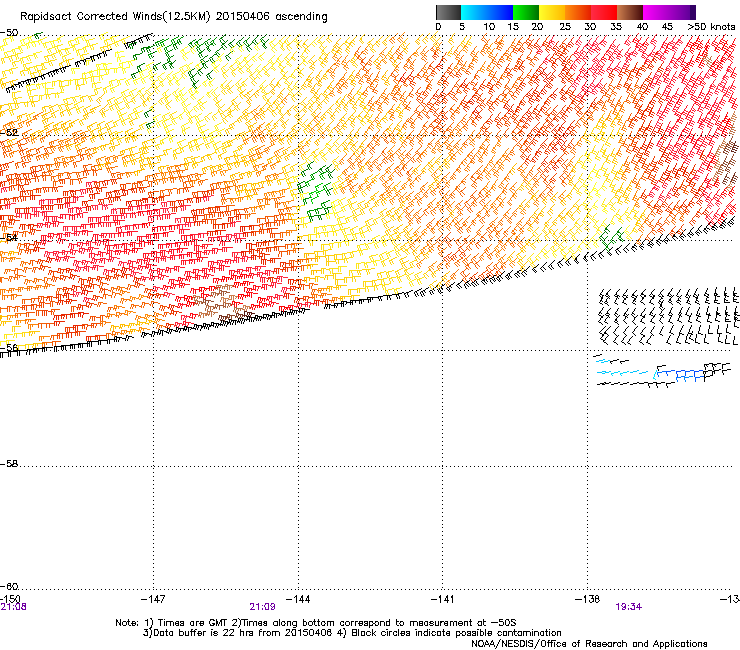The height and width of the screenshot is (650, 740).
Task: Click the -54 latitude label
Action: point(9,237)
